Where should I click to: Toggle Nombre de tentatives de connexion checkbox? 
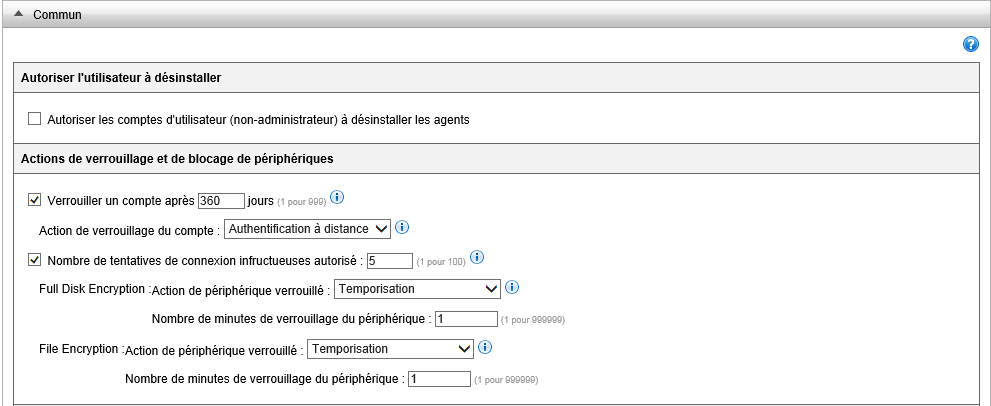tap(35, 260)
